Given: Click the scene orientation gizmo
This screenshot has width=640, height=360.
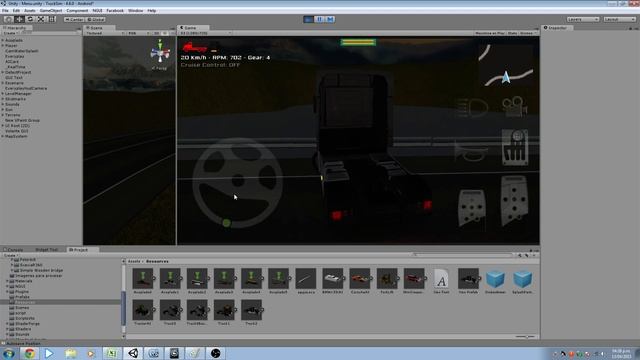Looking at the screenshot, I should tap(160, 52).
